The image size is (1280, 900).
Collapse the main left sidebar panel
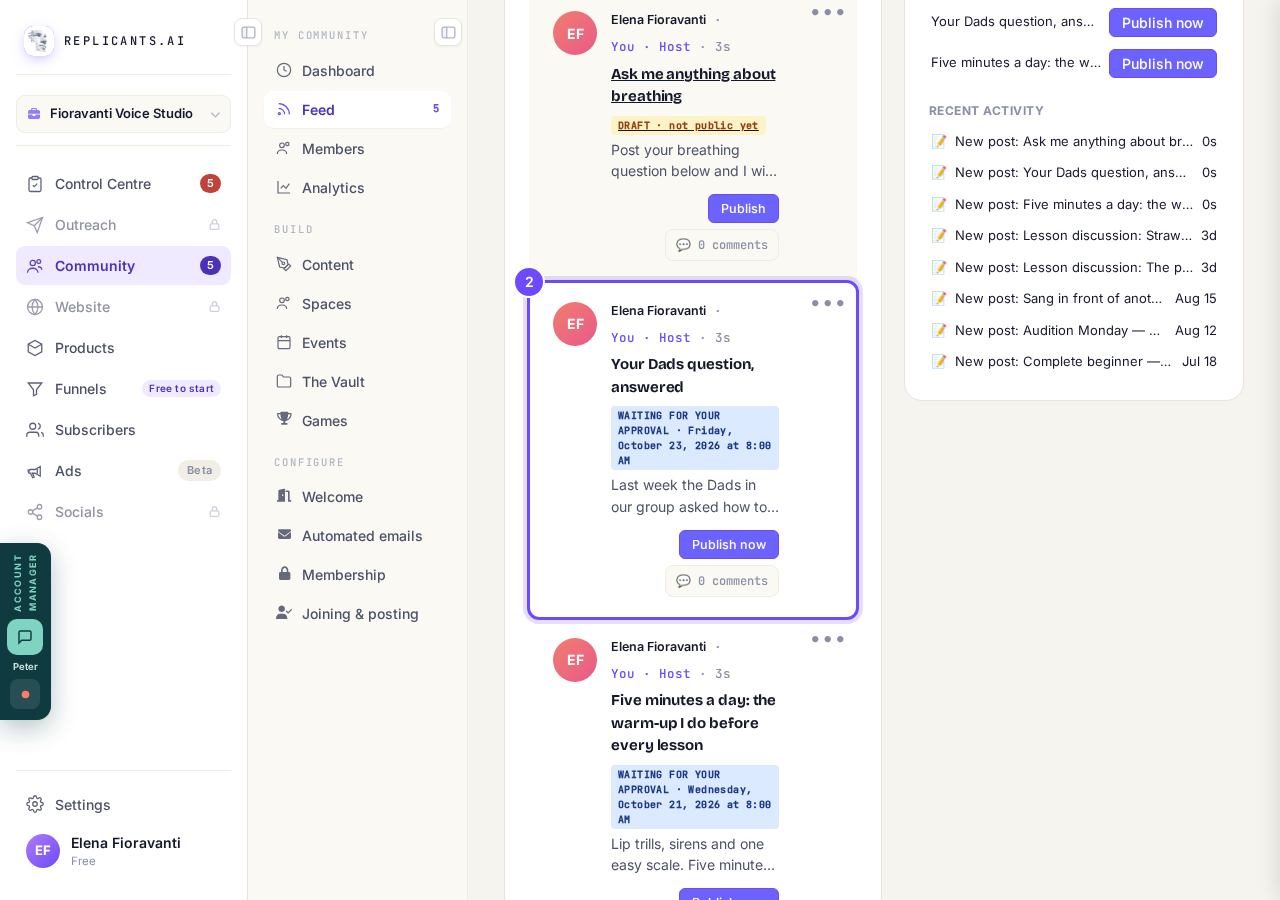(x=248, y=32)
